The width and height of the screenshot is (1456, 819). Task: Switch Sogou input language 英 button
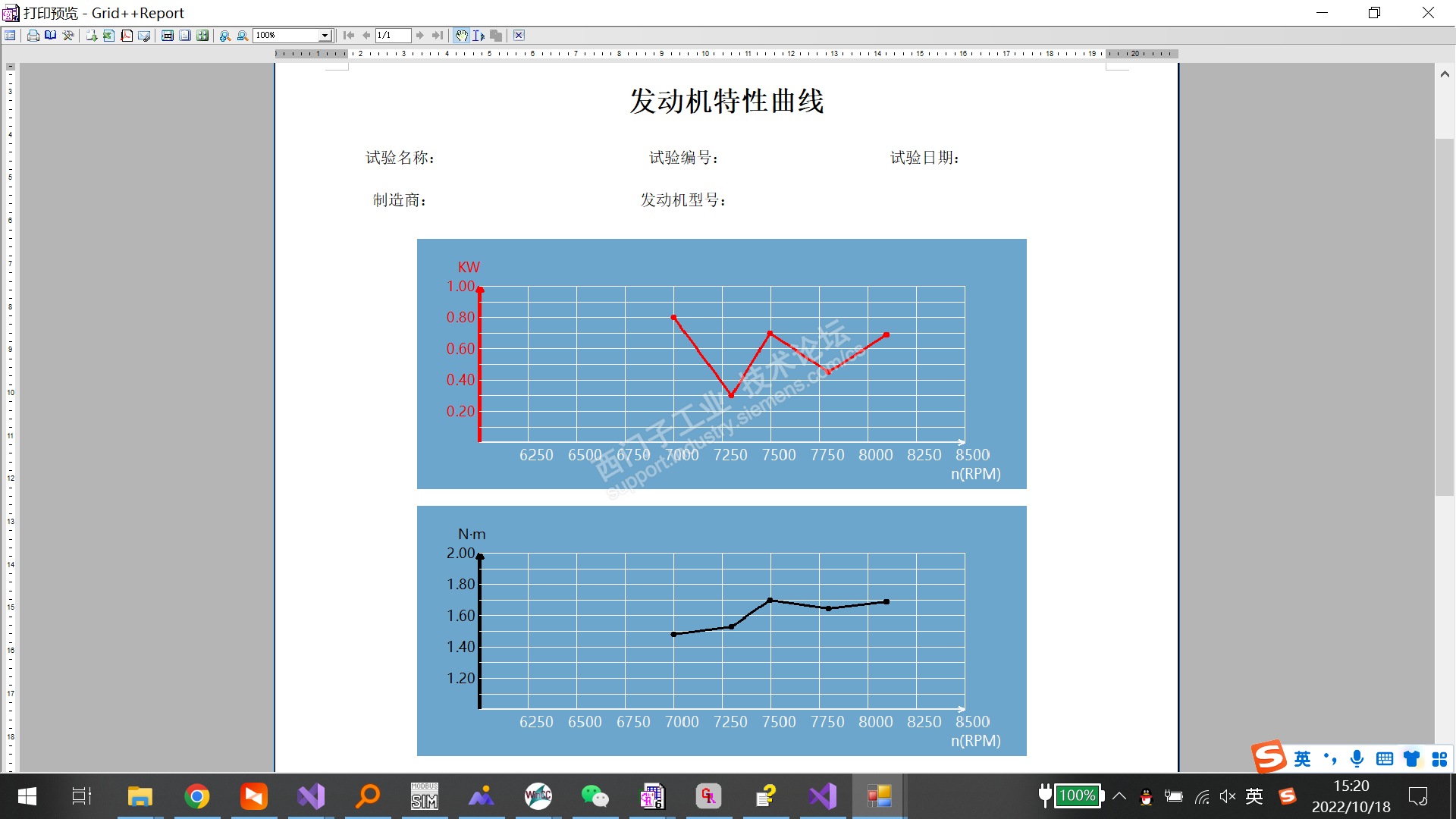click(x=1302, y=759)
